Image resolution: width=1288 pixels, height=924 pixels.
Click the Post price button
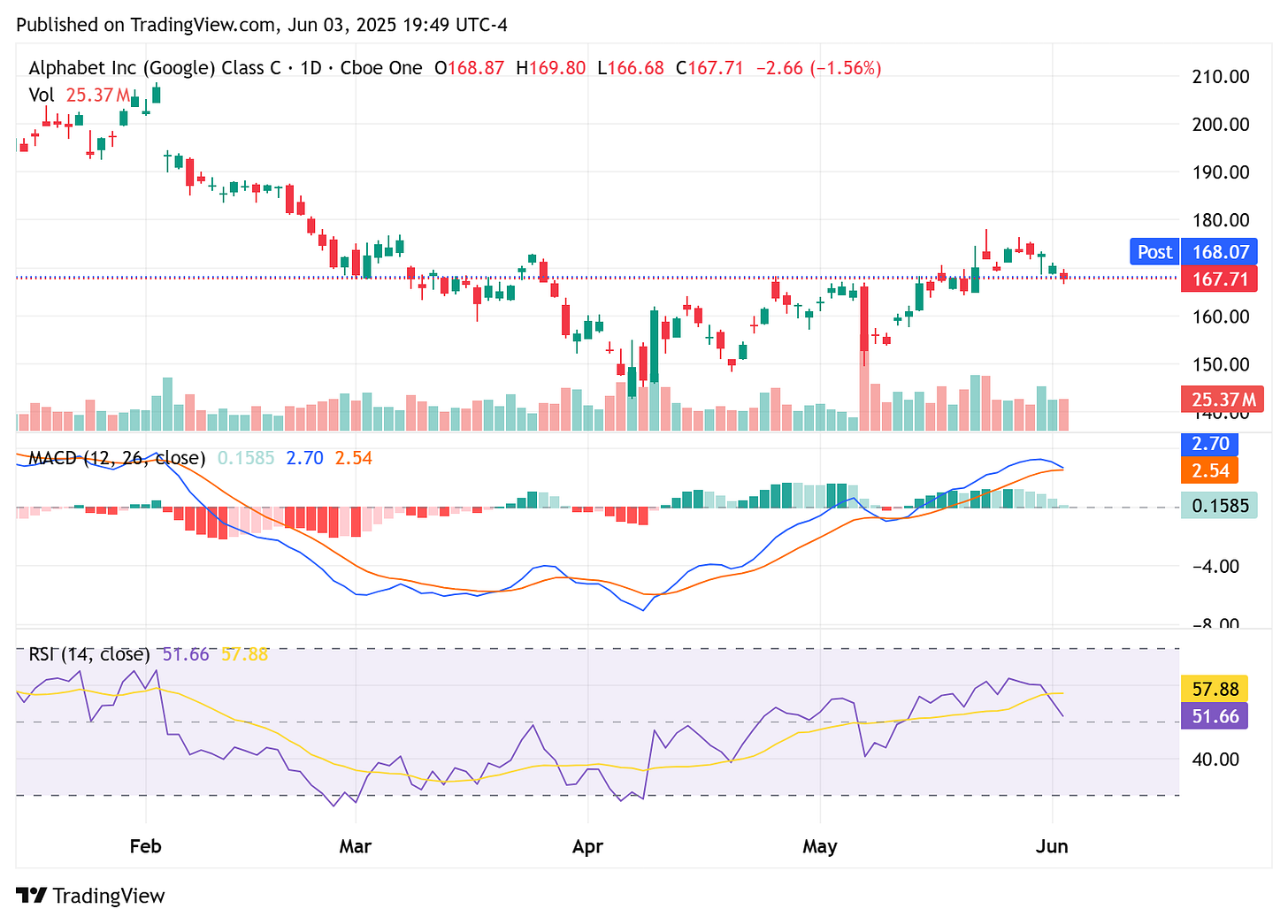[x=1154, y=251]
